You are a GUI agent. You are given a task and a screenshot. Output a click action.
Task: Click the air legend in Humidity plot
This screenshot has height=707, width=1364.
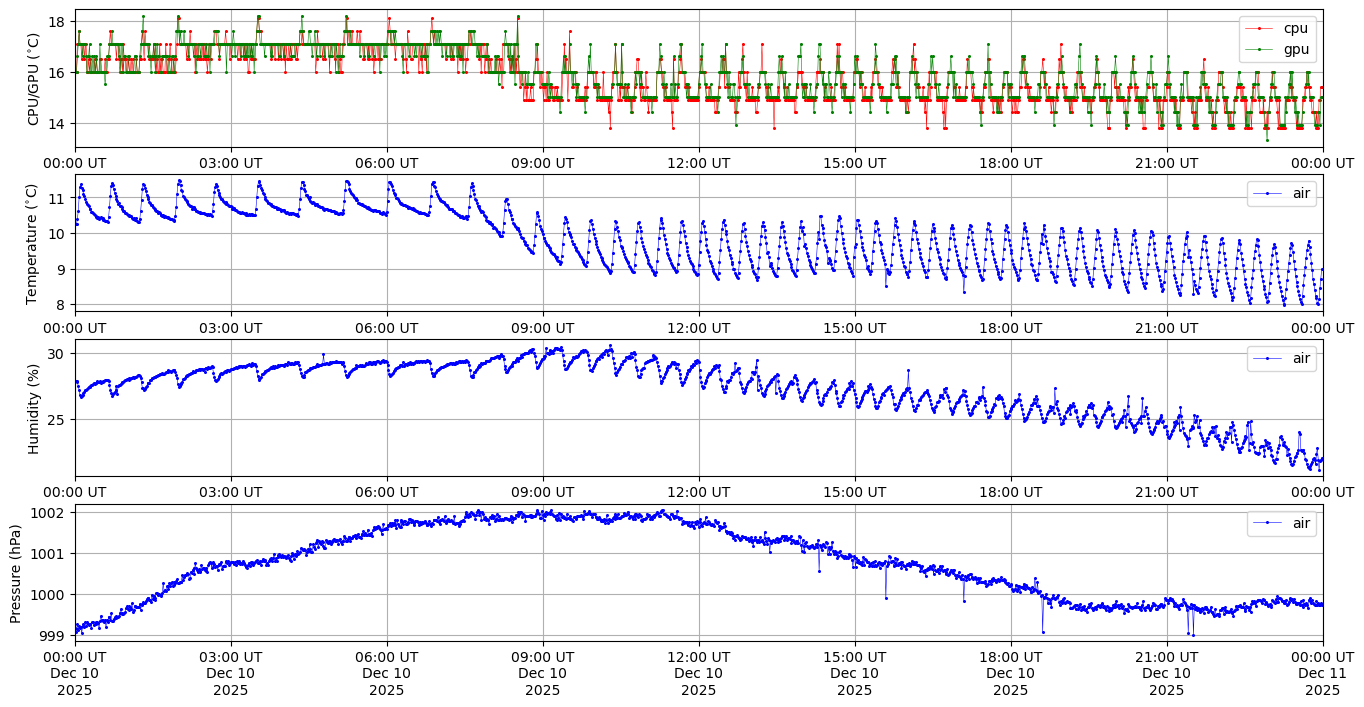1301,358
